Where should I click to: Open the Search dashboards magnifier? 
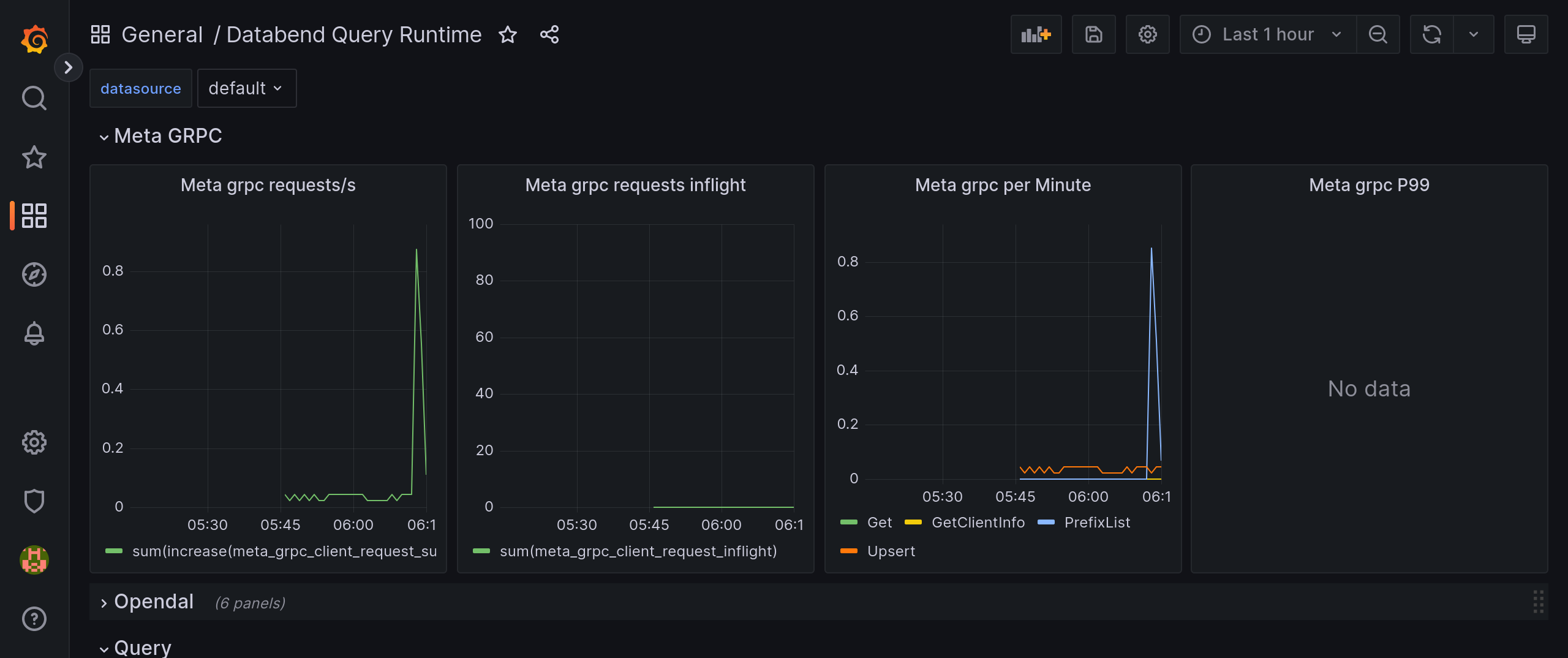[34, 98]
